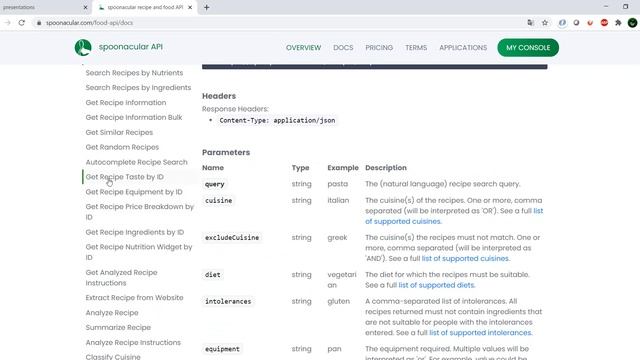Click the intolerances parameter name
The width and height of the screenshot is (640, 360).
pyautogui.click(x=228, y=301)
